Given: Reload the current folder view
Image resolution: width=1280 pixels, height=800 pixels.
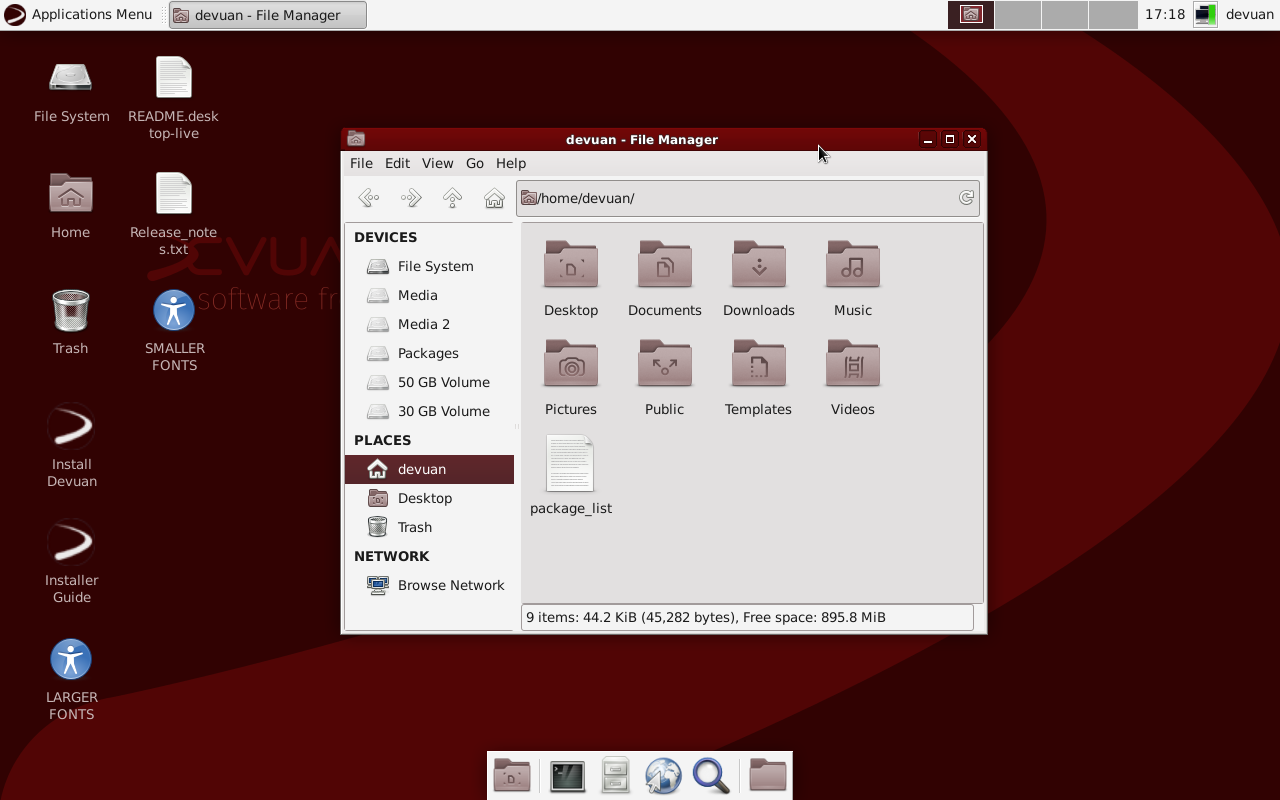Looking at the screenshot, I should click(x=966, y=198).
